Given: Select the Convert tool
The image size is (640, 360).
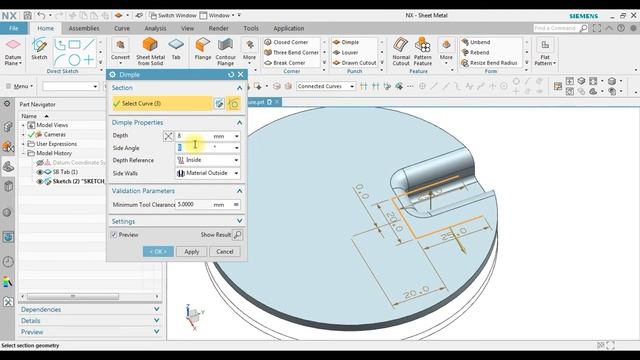Looking at the screenshot, I should point(120,50).
